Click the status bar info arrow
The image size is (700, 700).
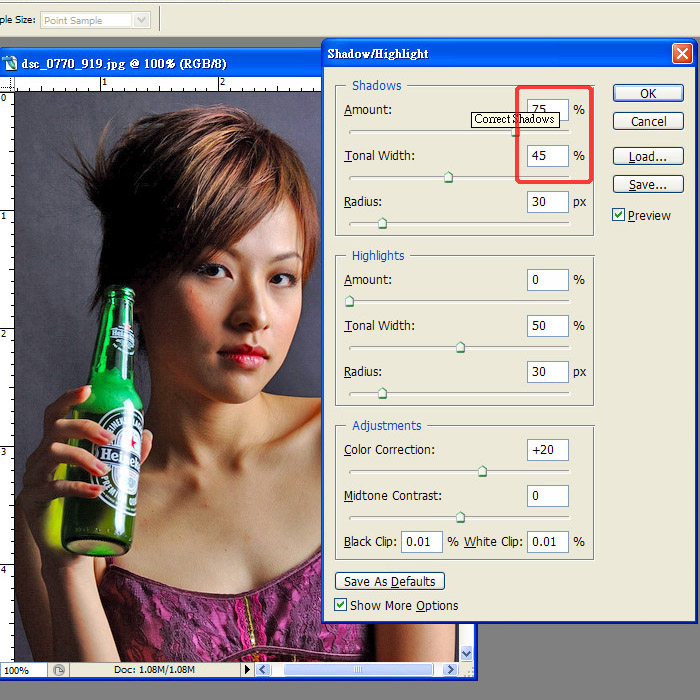(248, 670)
